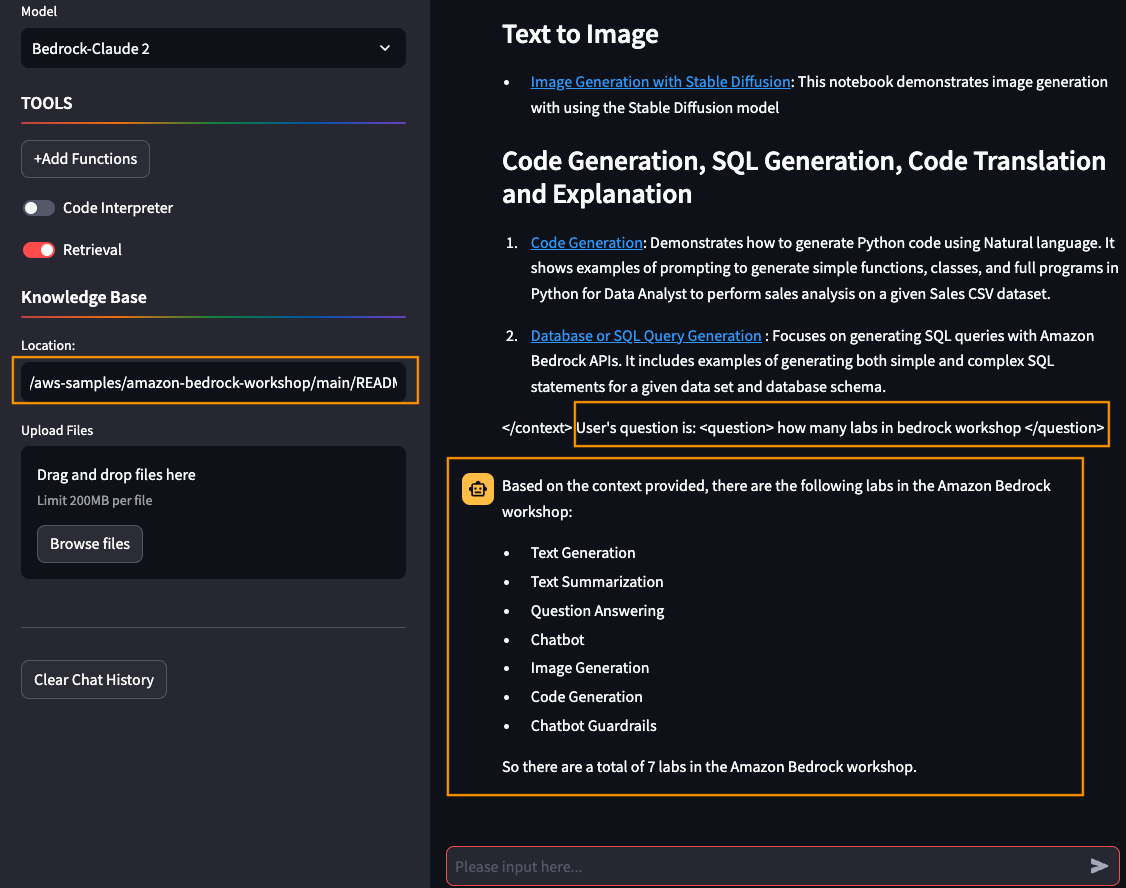Click the "Text to Image" heading

click(x=580, y=34)
